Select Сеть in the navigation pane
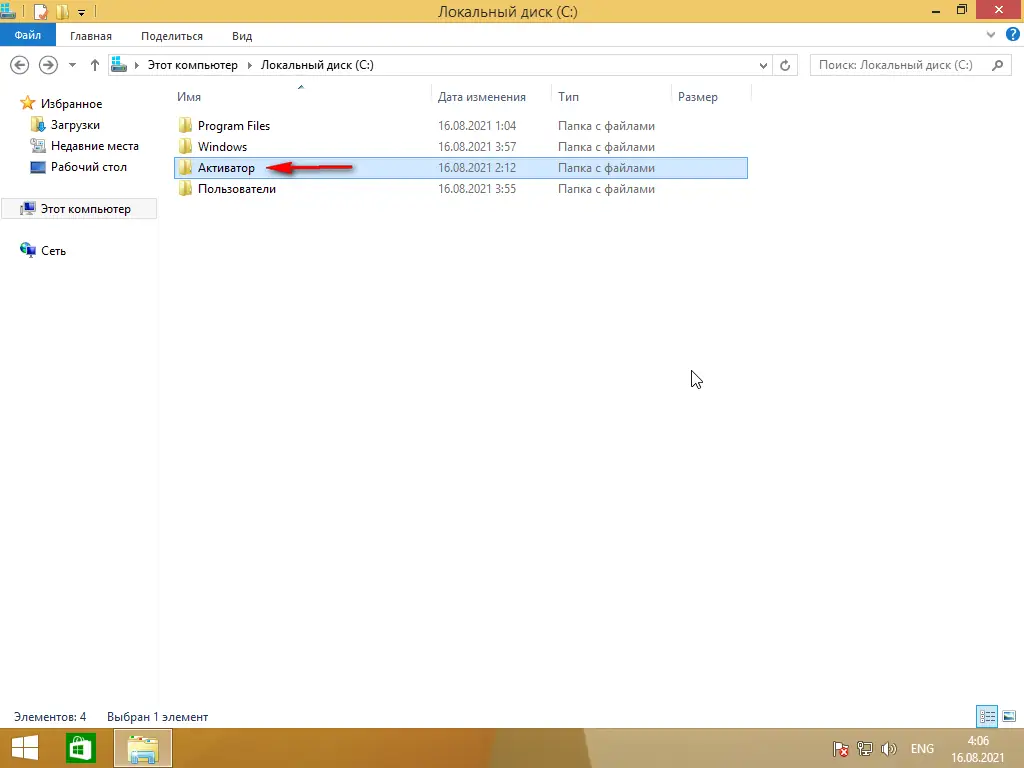Image resolution: width=1024 pixels, height=768 pixels. coord(54,251)
